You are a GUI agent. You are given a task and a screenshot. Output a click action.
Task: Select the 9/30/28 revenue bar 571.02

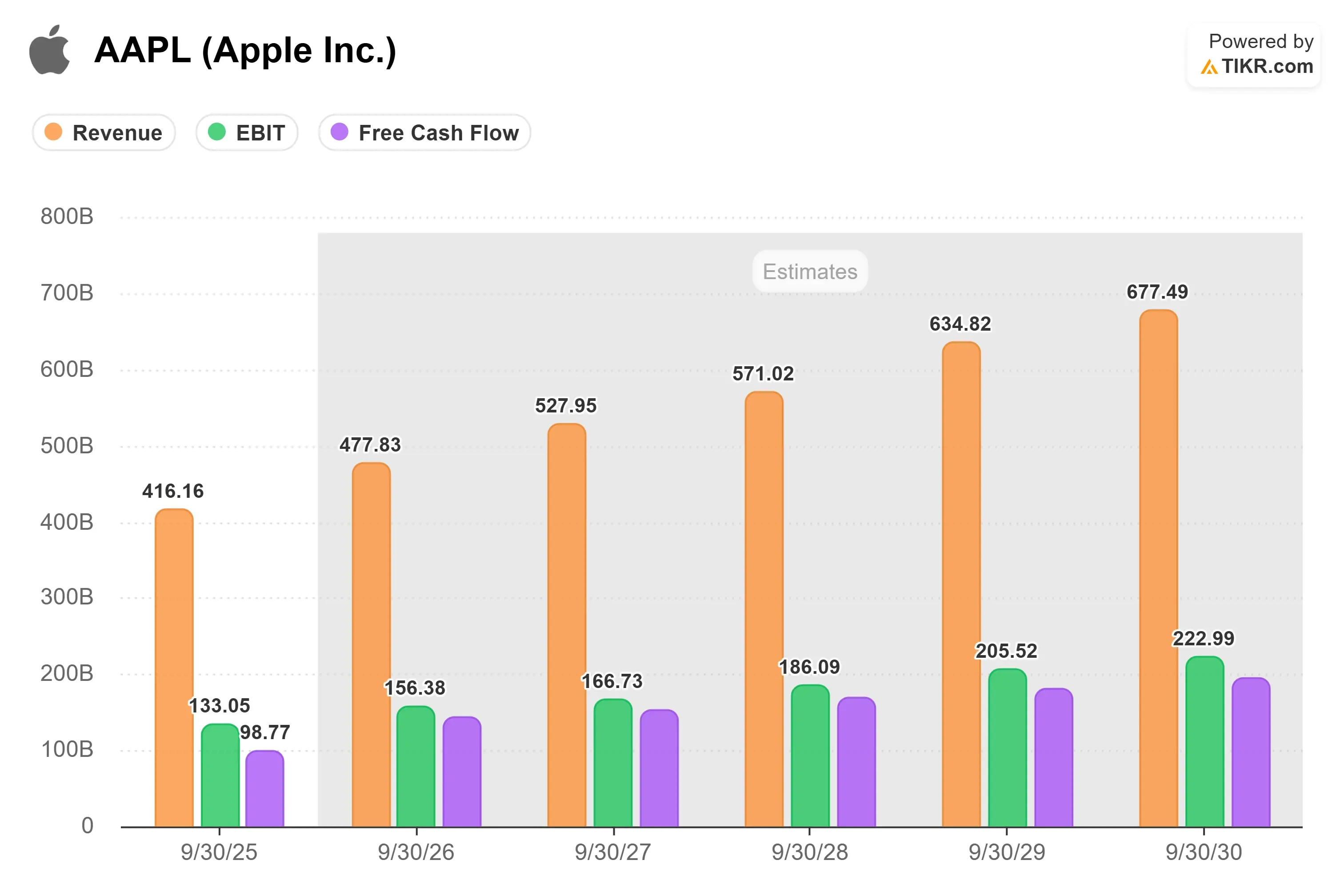click(764, 609)
